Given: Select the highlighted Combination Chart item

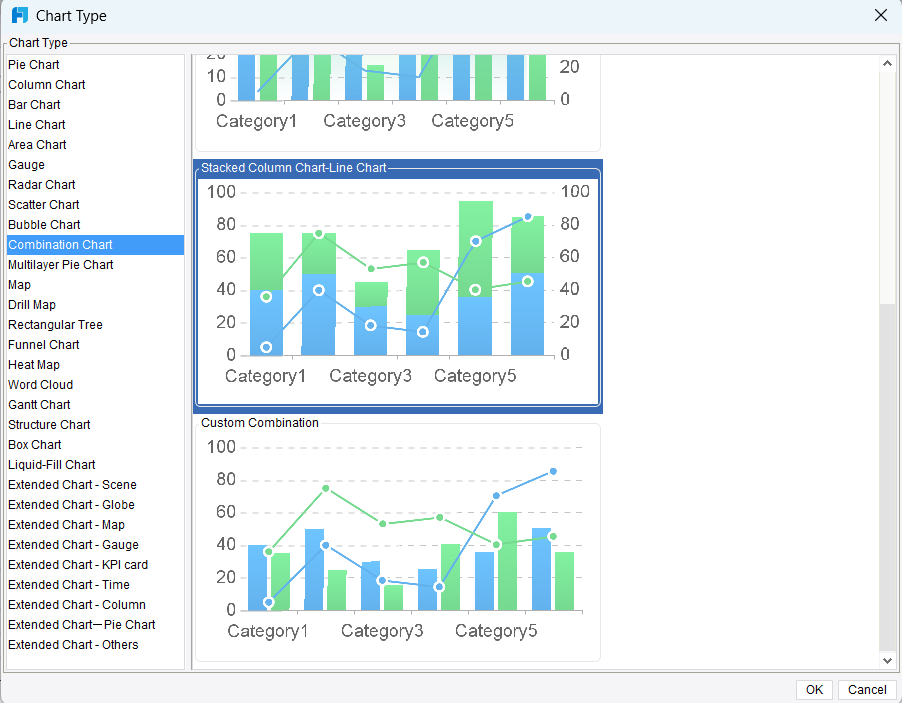Looking at the screenshot, I should click(x=95, y=245).
